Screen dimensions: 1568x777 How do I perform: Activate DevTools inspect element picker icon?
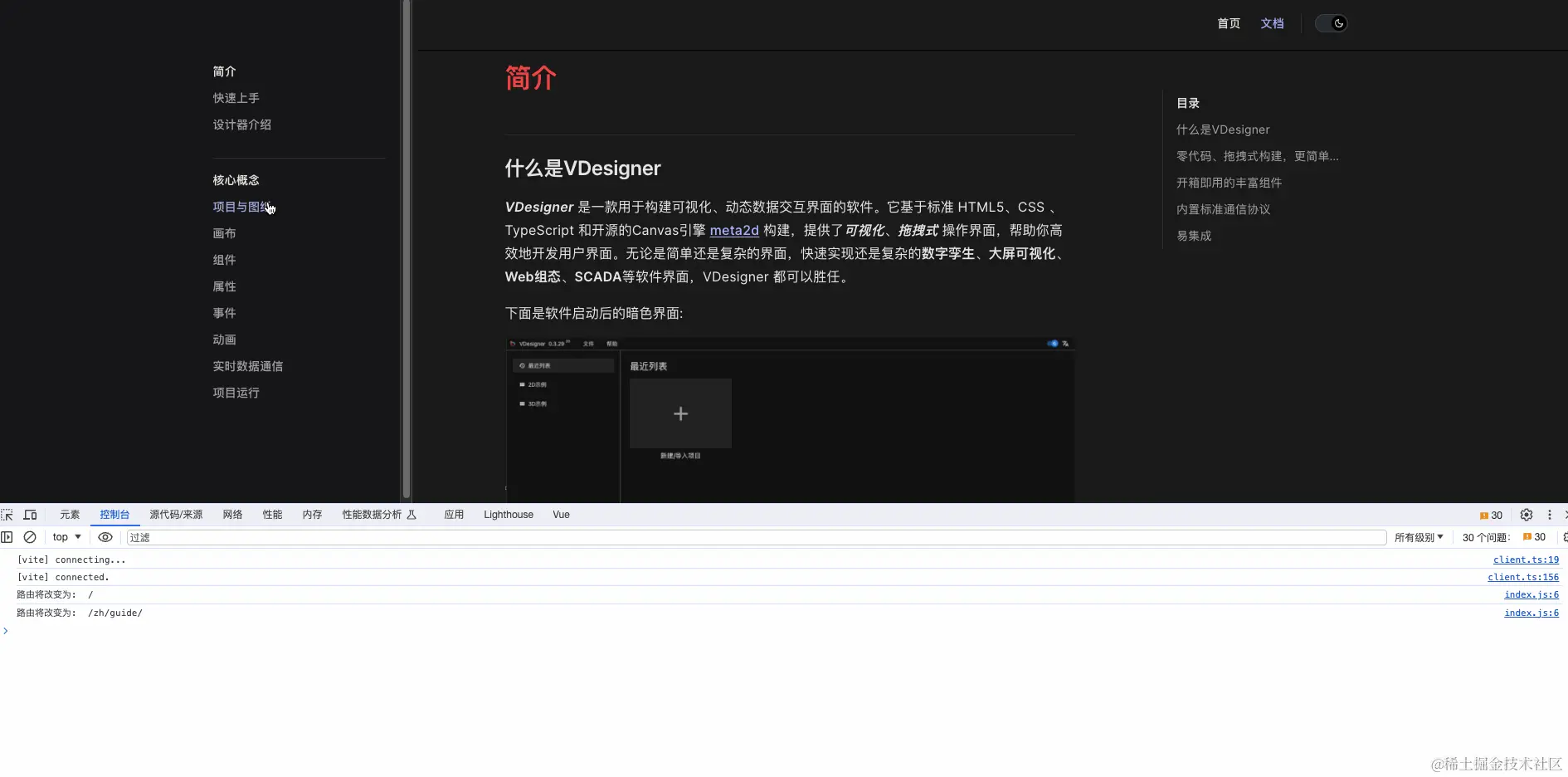point(7,515)
